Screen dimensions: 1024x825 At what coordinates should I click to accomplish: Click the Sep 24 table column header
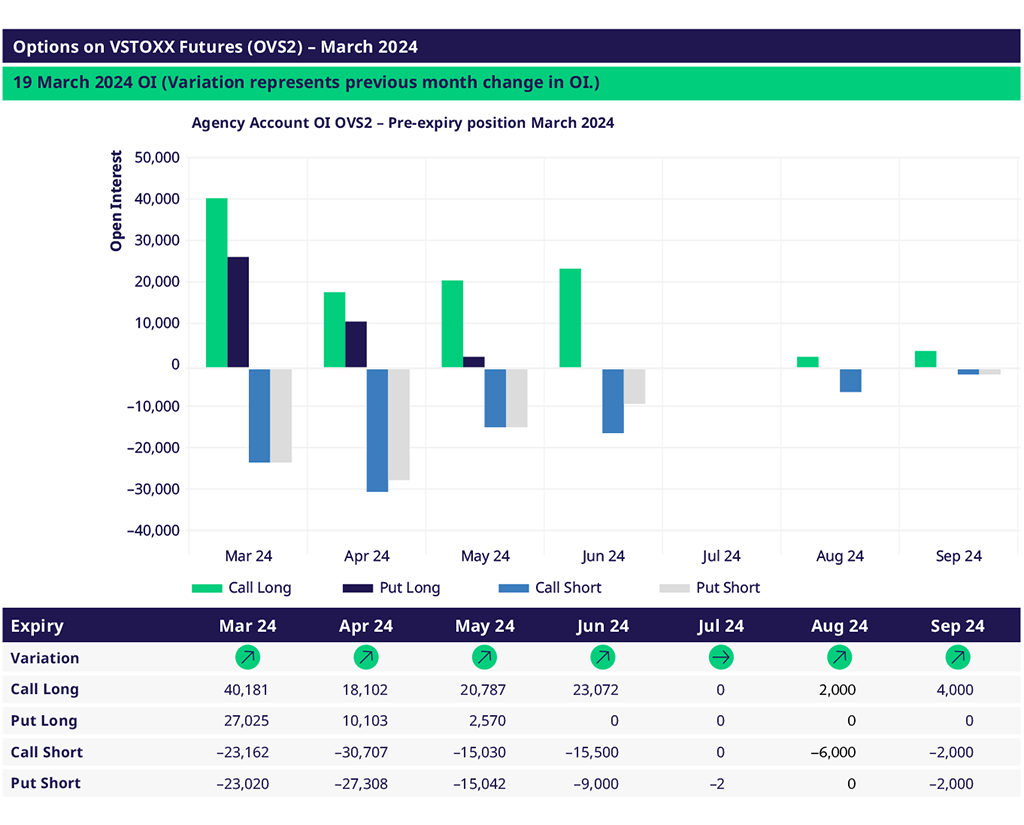[957, 626]
